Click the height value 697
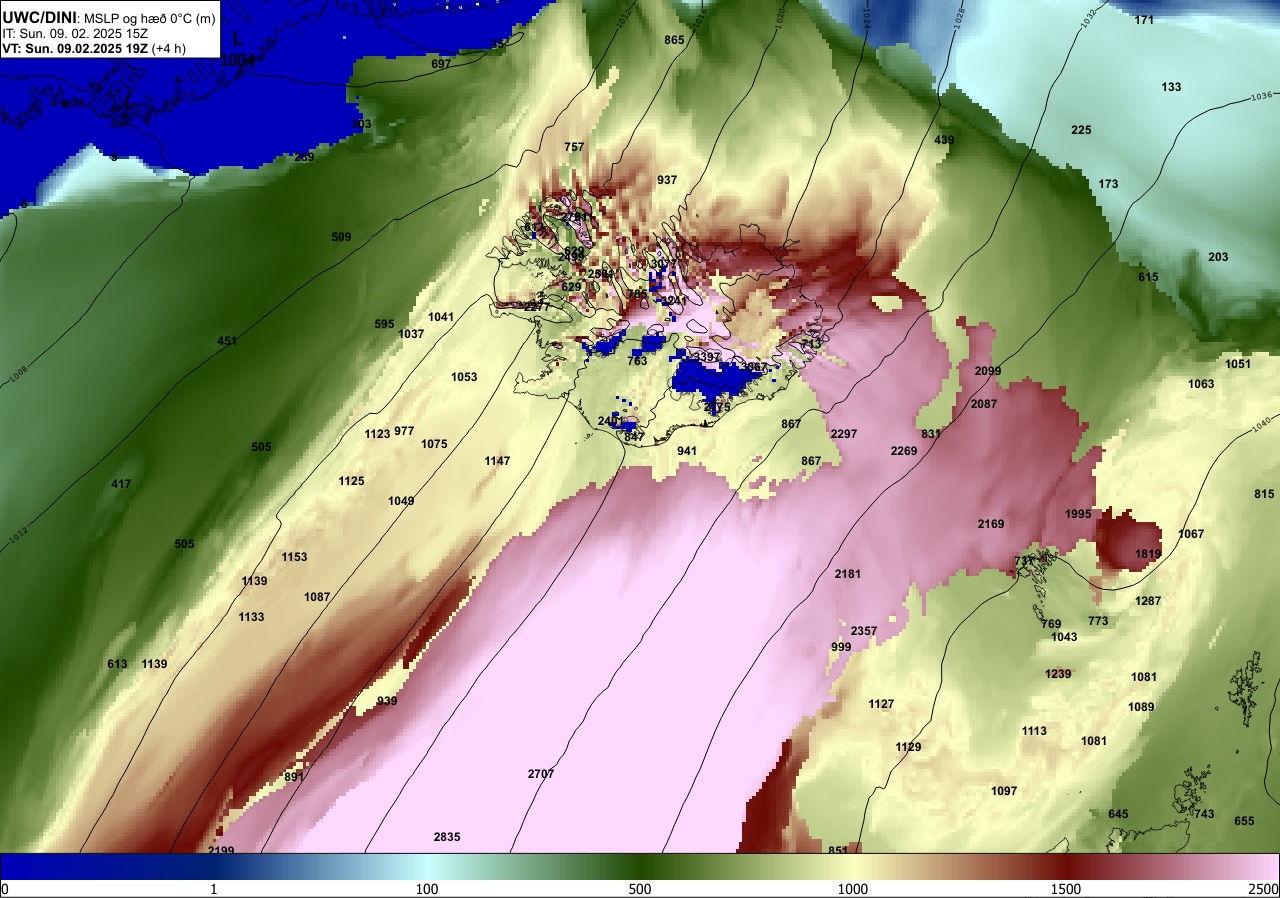The height and width of the screenshot is (898, 1280). click(441, 64)
